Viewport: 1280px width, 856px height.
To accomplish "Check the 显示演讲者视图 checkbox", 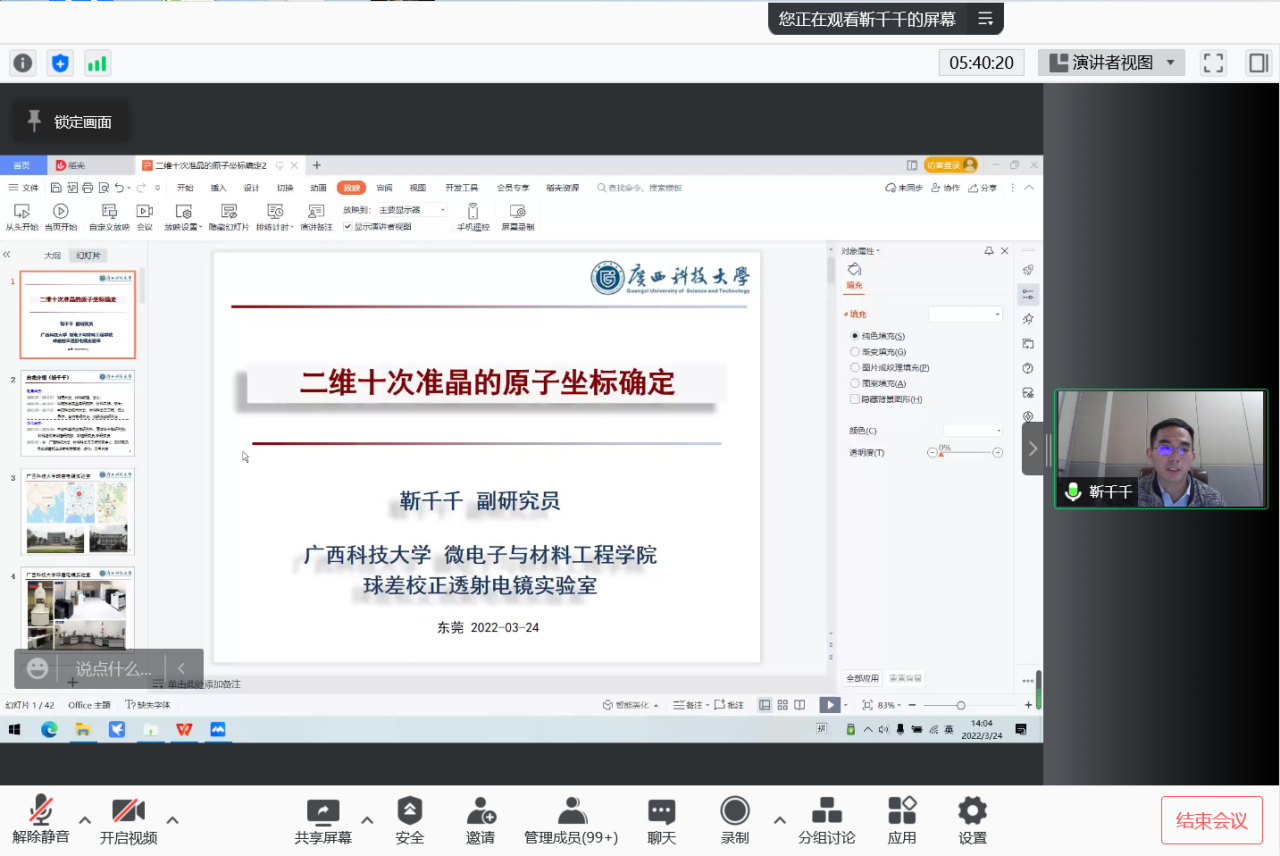I will click(x=348, y=227).
